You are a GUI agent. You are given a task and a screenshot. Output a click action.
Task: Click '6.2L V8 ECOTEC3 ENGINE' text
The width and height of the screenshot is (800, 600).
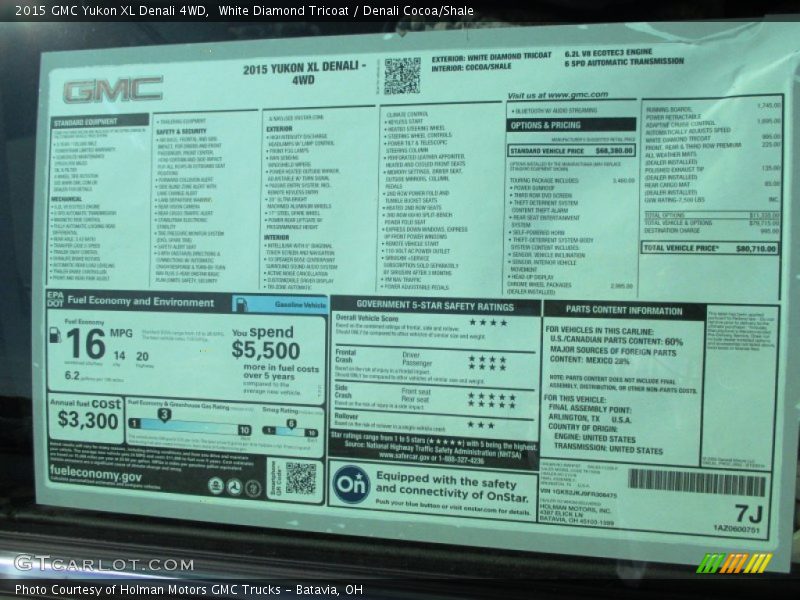pos(608,53)
